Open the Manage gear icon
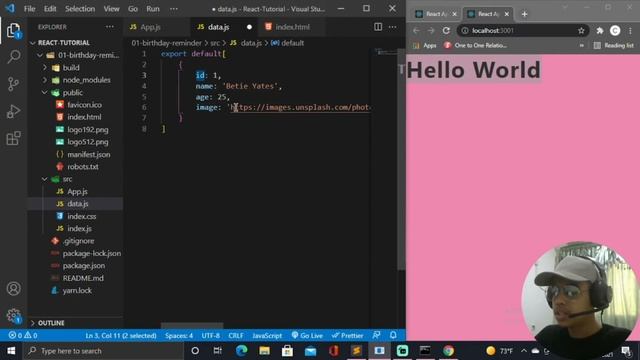Screen dimensions: 640x360 (13, 315)
